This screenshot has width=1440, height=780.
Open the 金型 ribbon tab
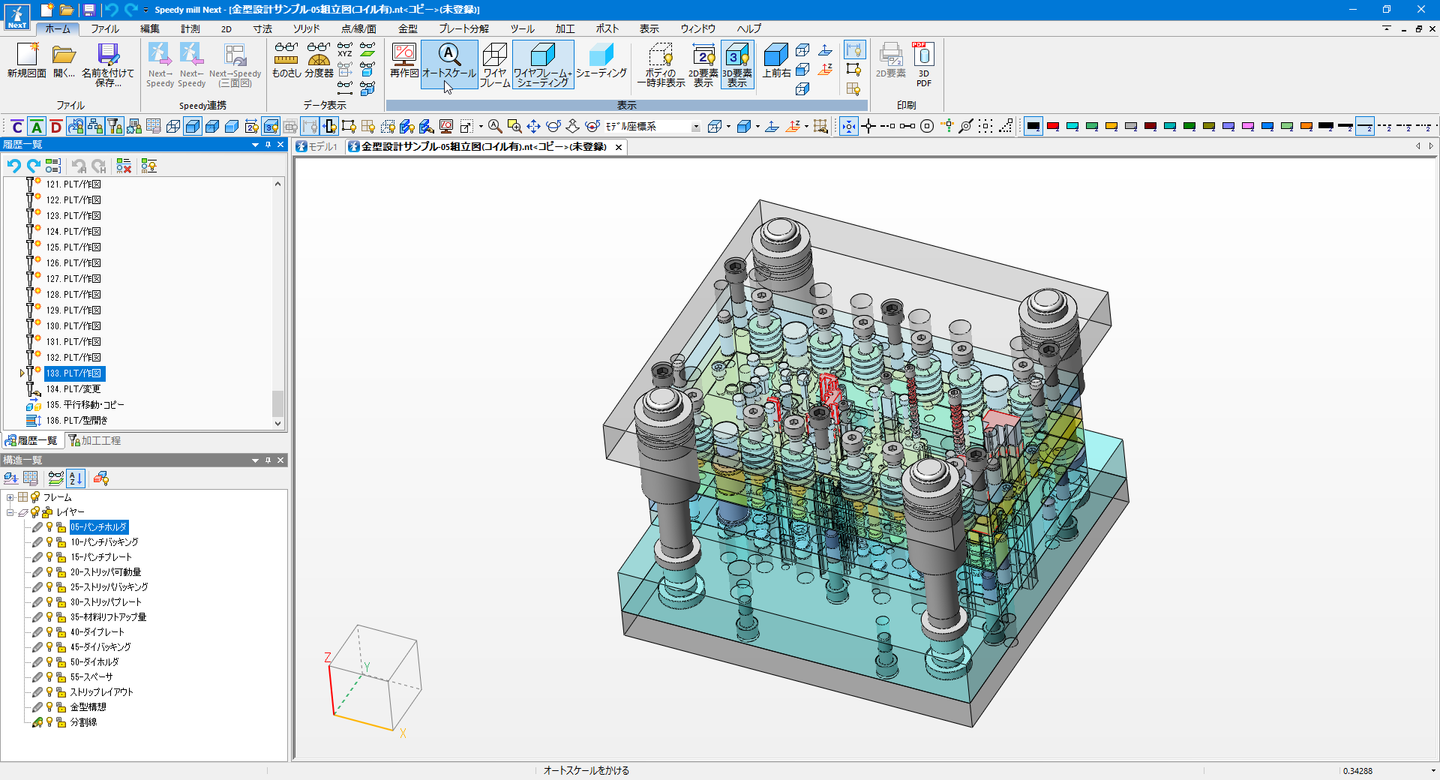[x=408, y=29]
